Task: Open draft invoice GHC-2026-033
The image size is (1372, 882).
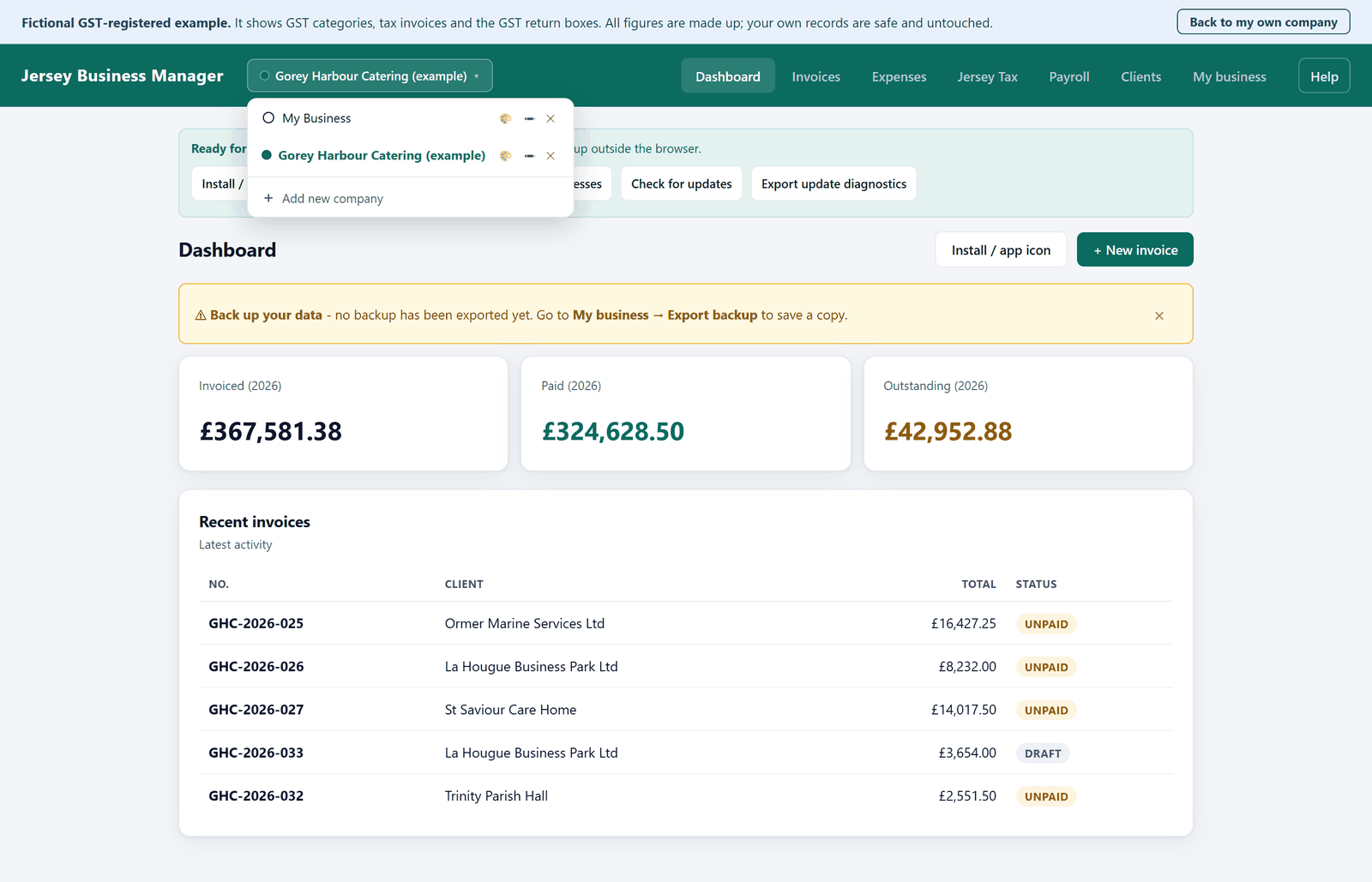Action: [x=256, y=753]
